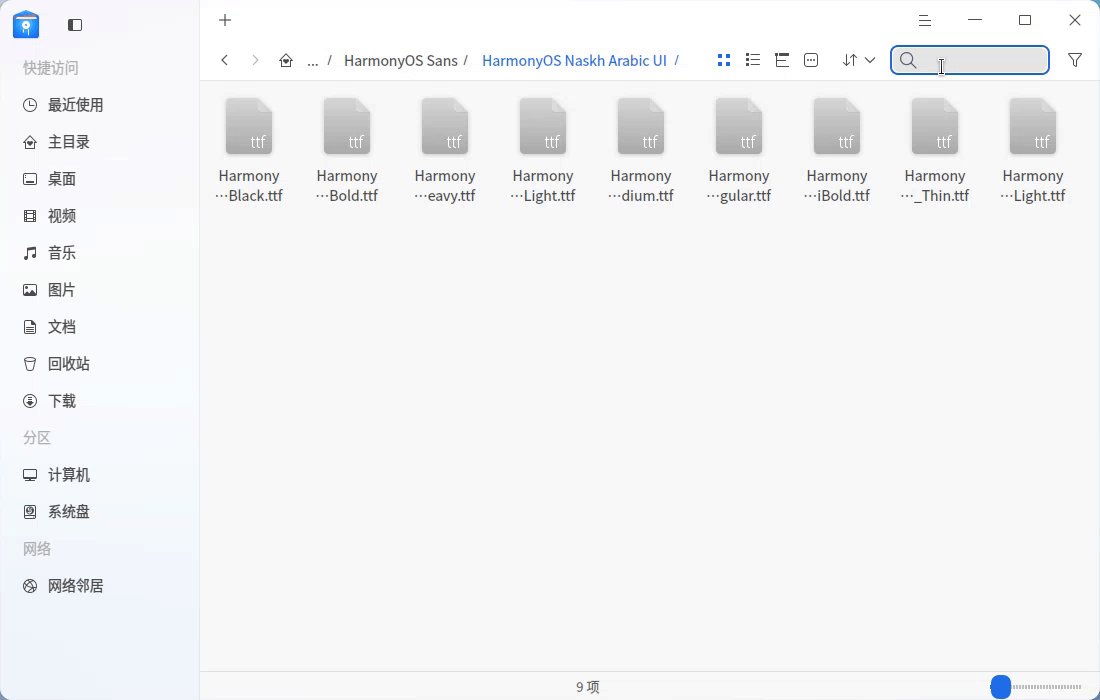Click the film icon beside 视频

coord(29,216)
